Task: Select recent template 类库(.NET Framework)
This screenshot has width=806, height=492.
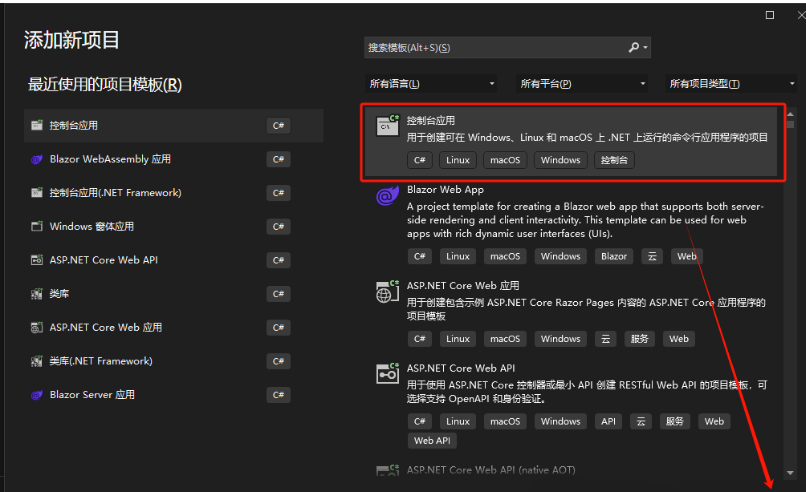Action: (173, 361)
